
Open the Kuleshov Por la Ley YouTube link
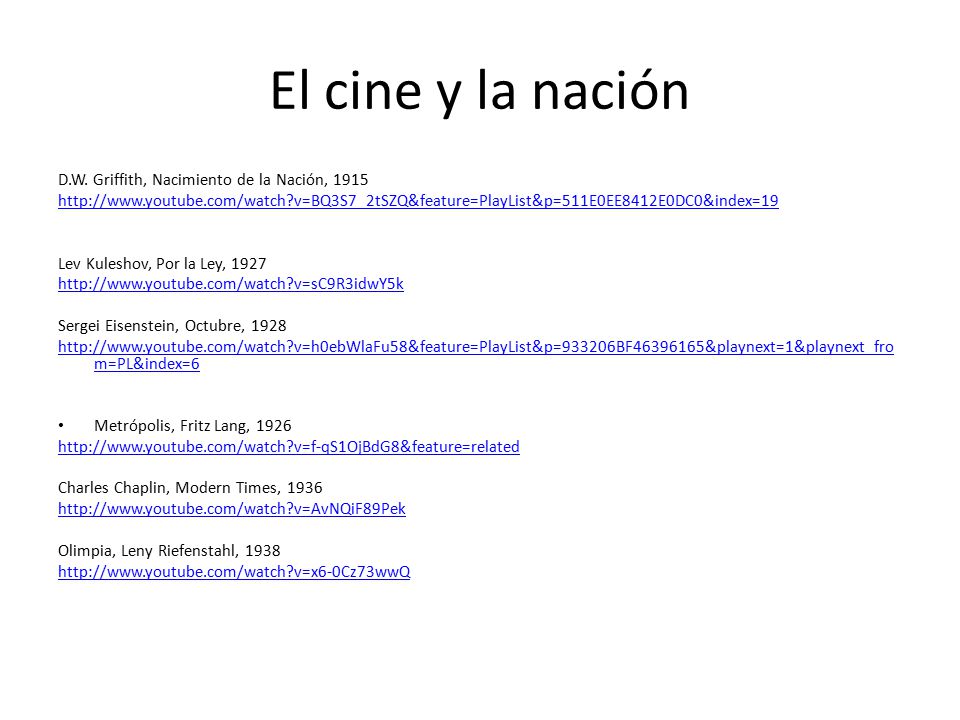231,284
